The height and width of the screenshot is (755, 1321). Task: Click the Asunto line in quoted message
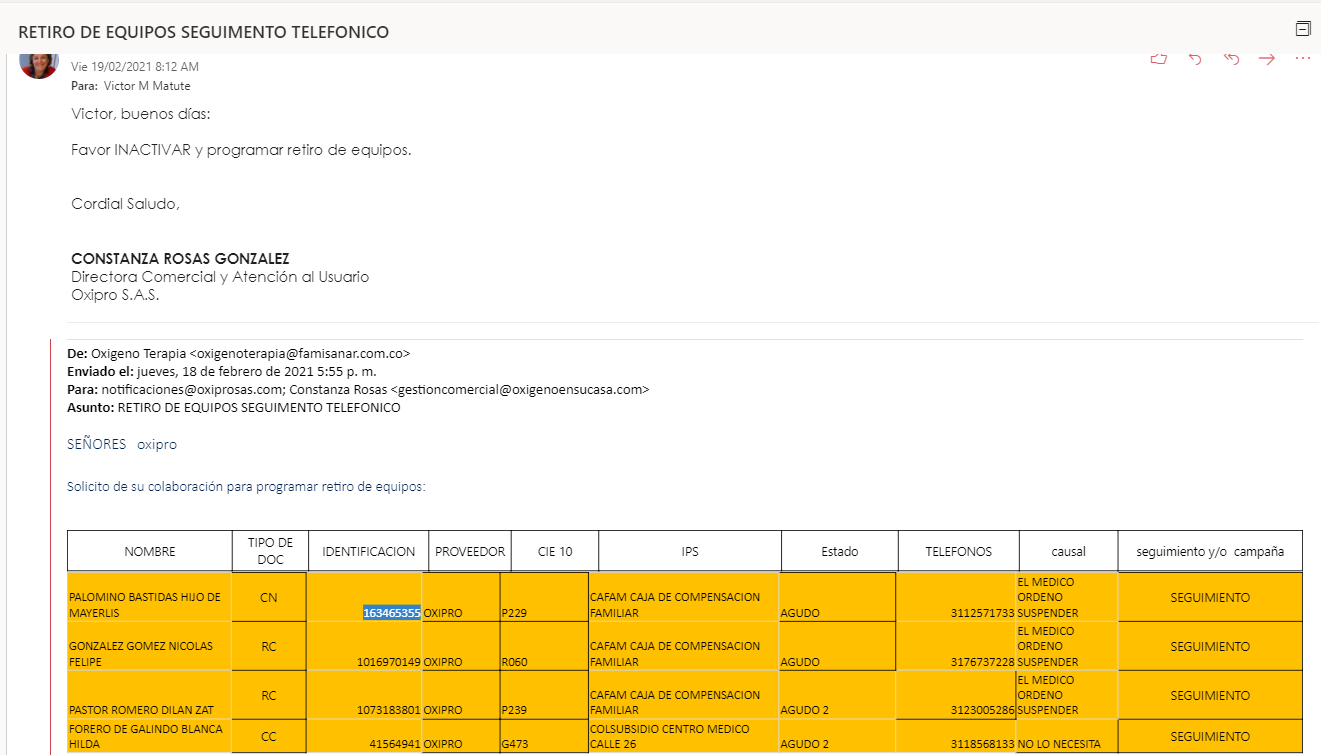click(234, 407)
